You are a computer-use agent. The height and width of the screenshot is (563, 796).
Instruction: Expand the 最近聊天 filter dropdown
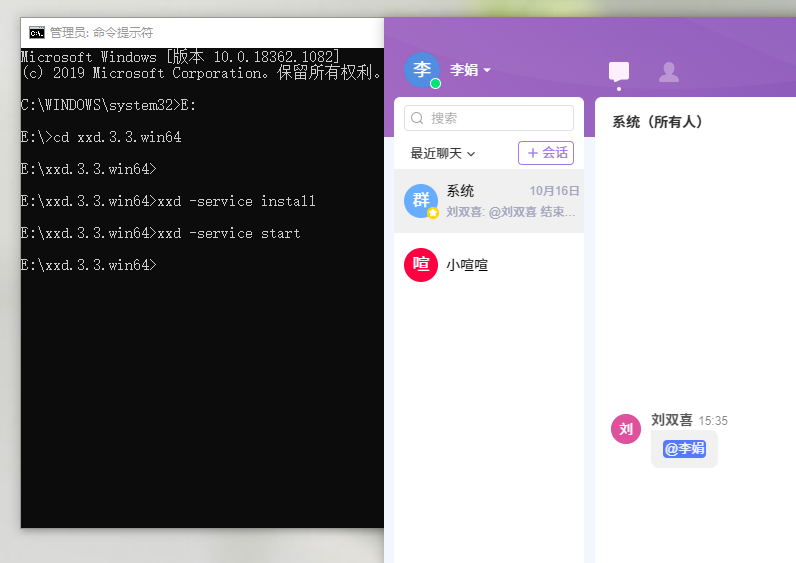tap(443, 153)
